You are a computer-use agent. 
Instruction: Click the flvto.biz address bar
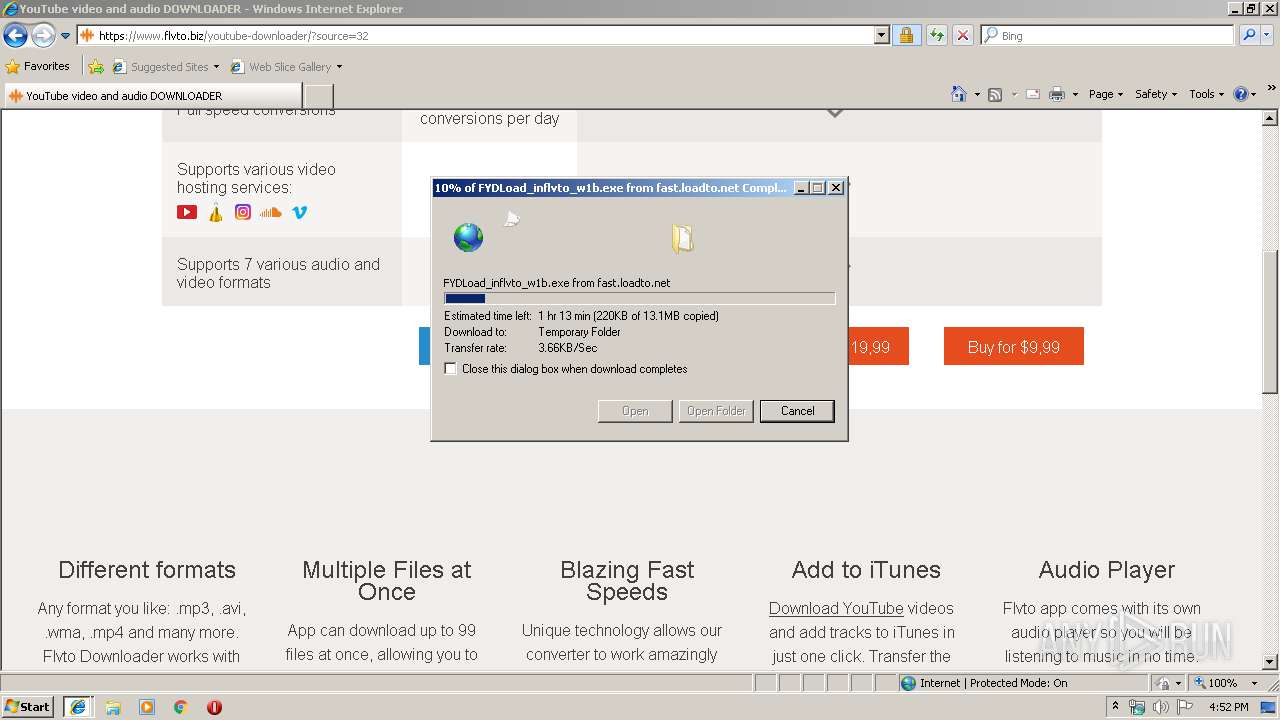(x=475, y=35)
